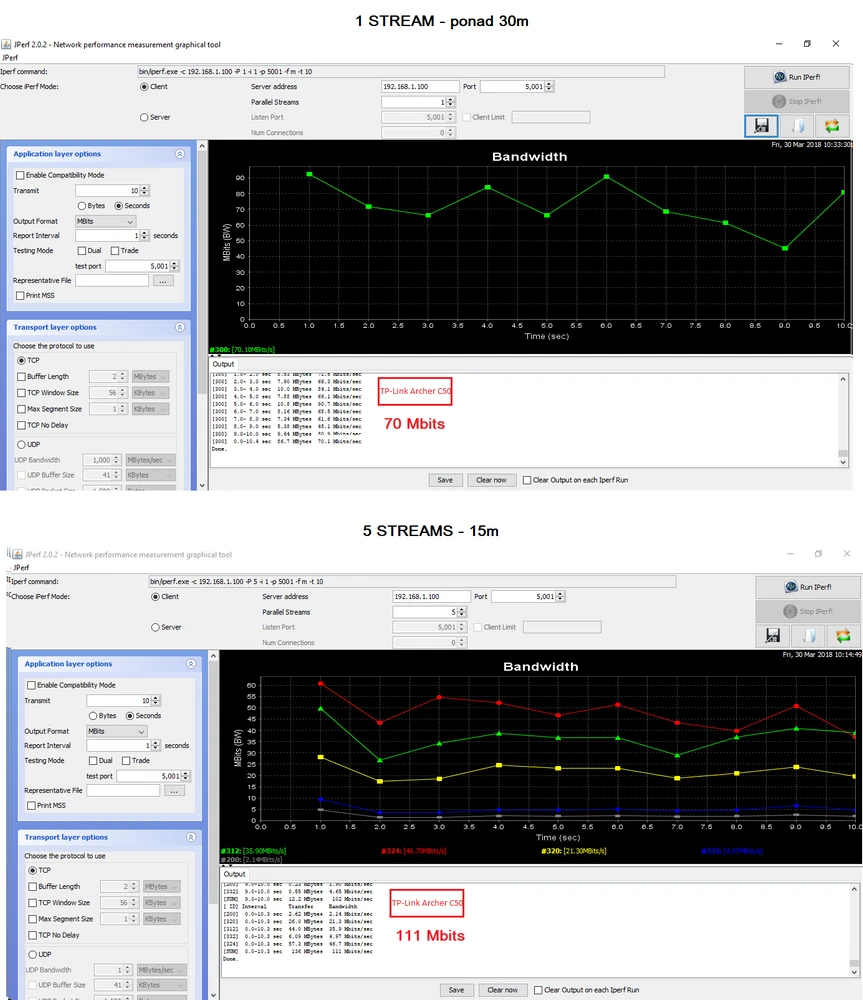Click the load file icon in bottom window

coord(808,635)
